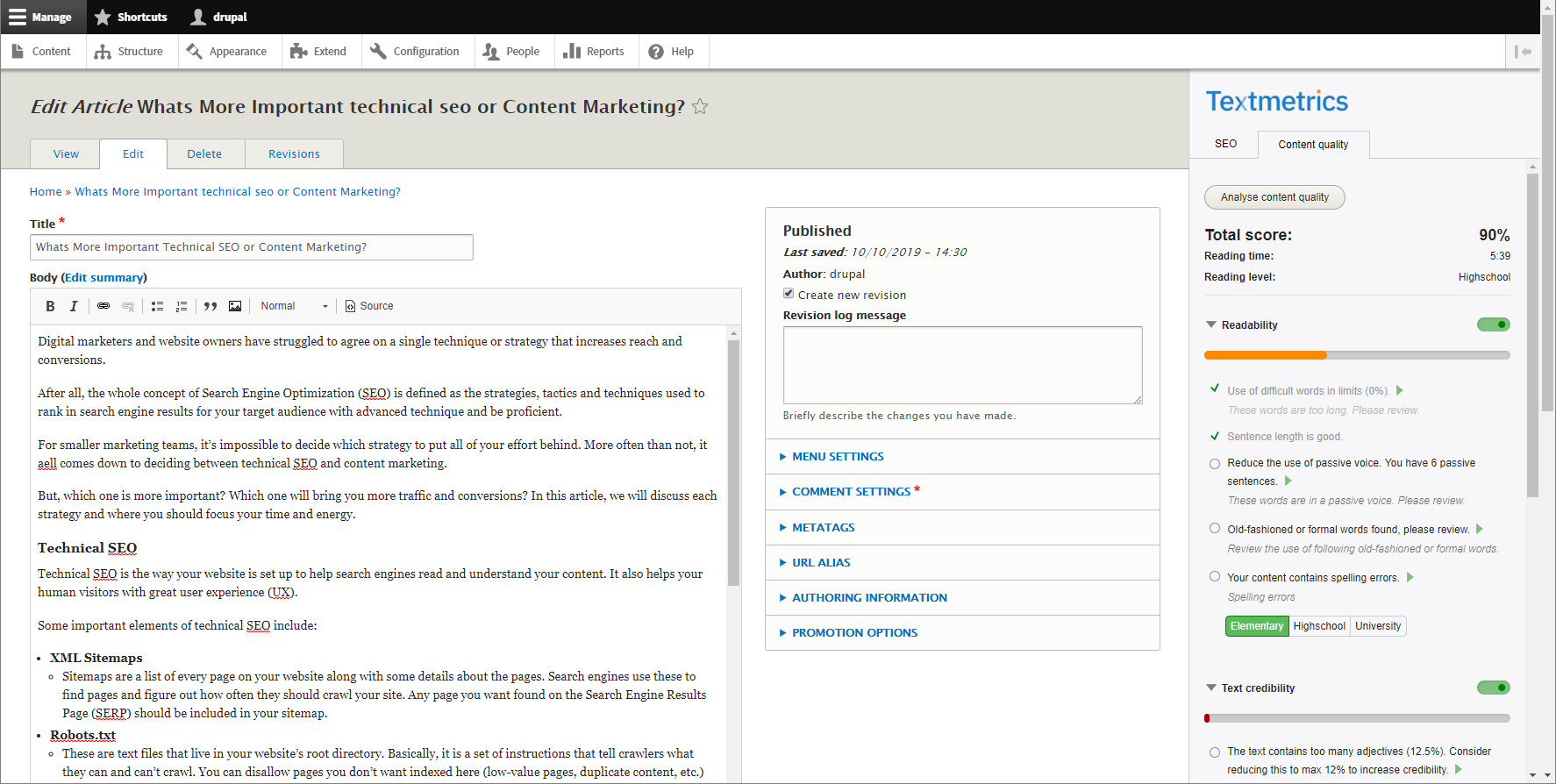Uncheck Create new revision checkbox
This screenshot has width=1556, height=784.
789,294
